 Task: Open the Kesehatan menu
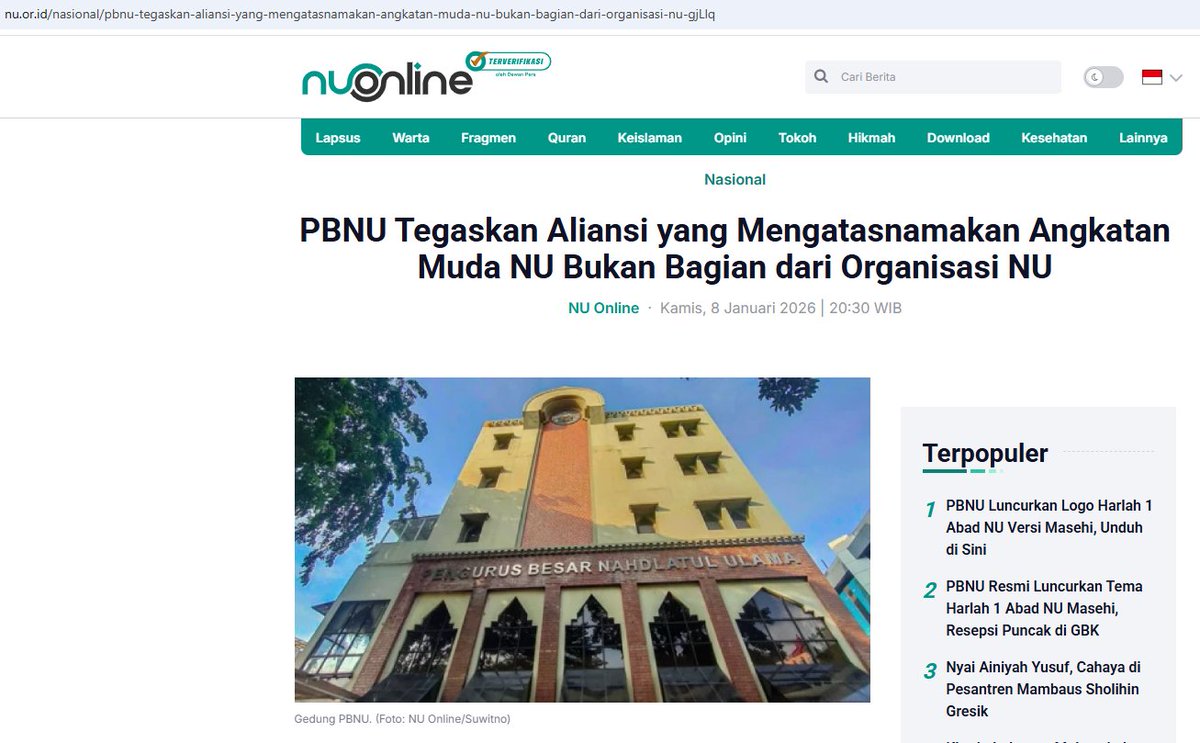[x=1054, y=138]
